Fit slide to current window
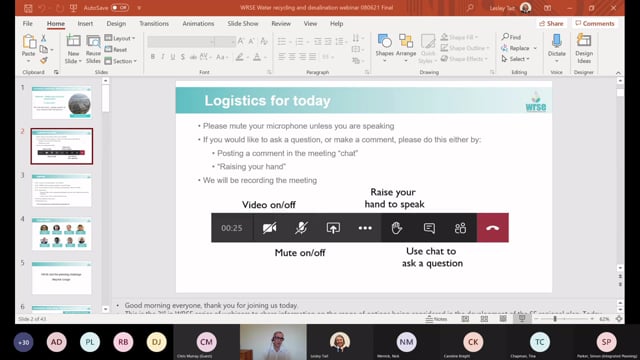This screenshot has height=360, width=640. pyautogui.click(x=619, y=319)
